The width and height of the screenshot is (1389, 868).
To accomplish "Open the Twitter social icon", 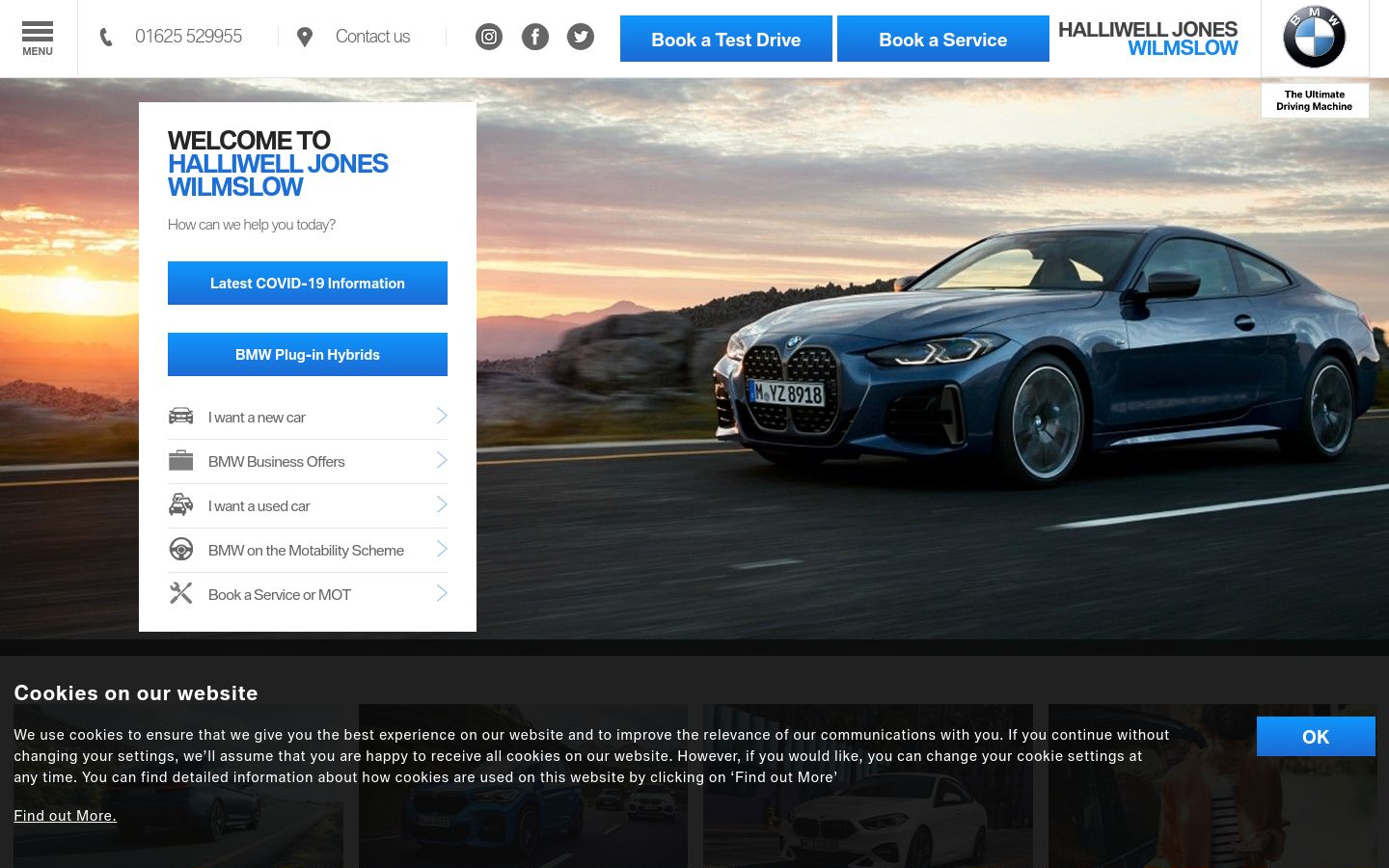I will click(581, 37).
